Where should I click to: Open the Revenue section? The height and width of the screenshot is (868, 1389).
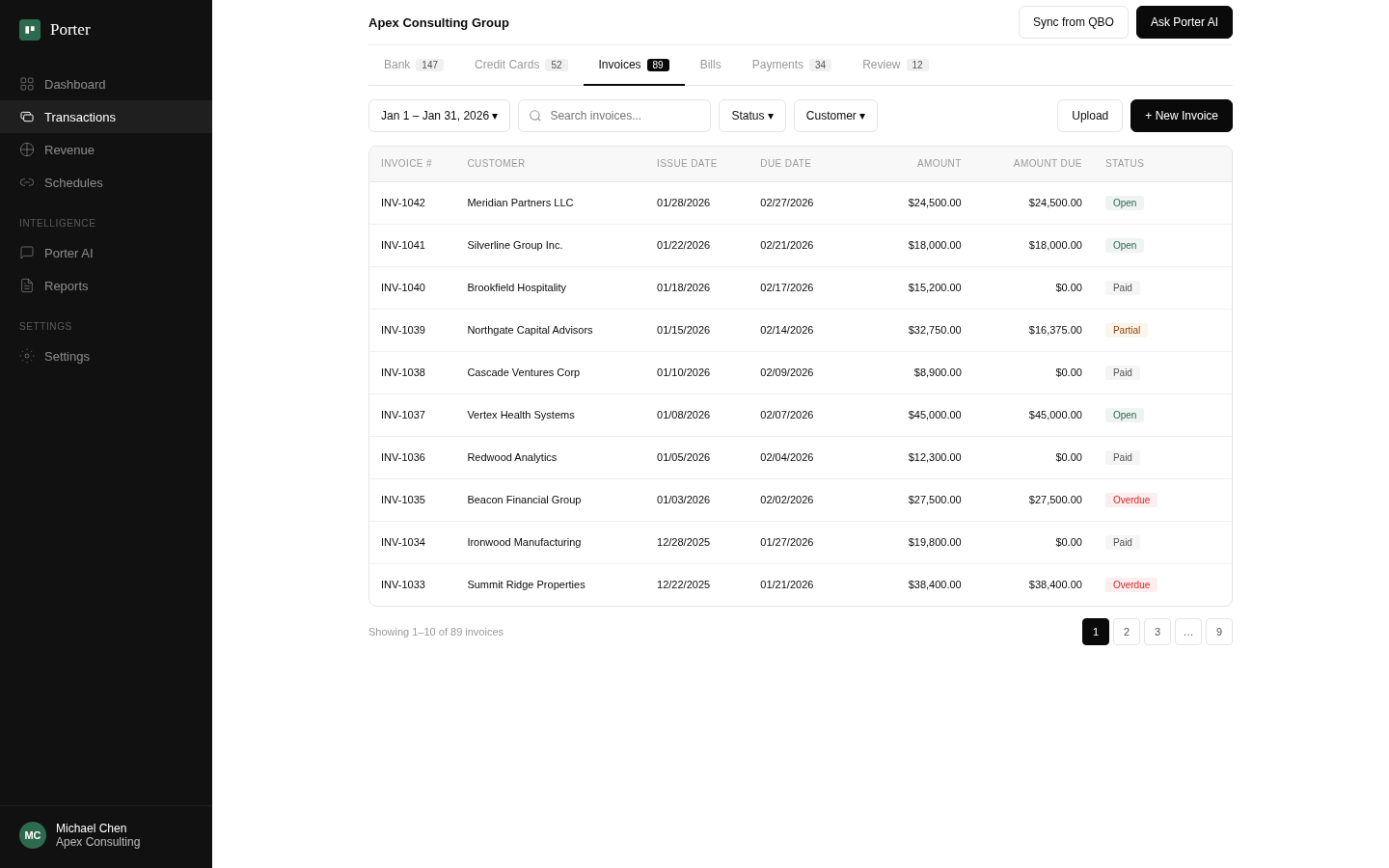coord(69,149)
